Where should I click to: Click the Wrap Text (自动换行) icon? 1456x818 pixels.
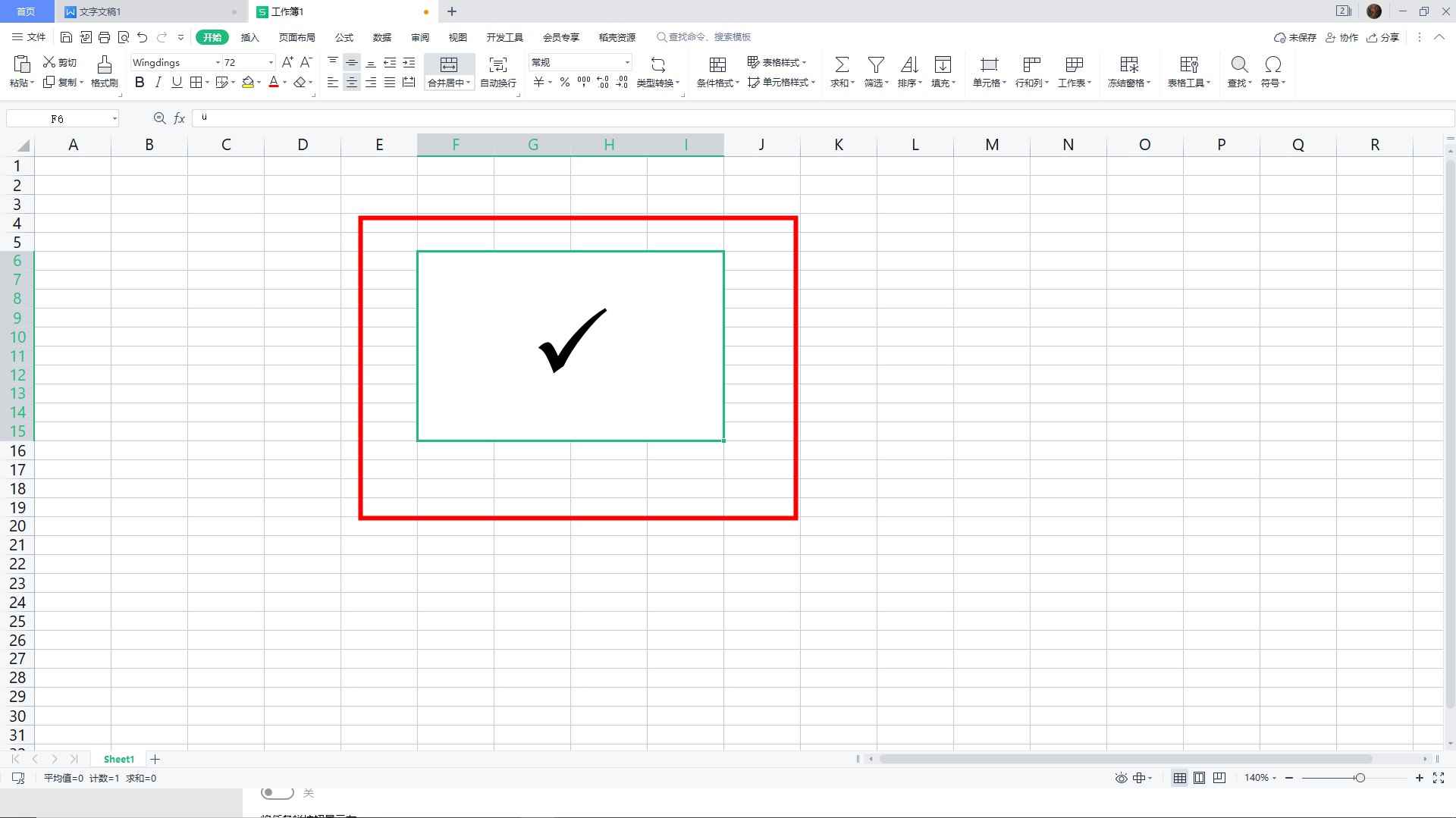click(x=497, y=64)
